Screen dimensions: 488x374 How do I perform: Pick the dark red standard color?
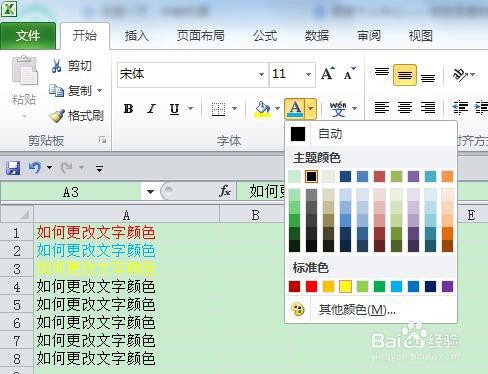click(x=294, y=286)
